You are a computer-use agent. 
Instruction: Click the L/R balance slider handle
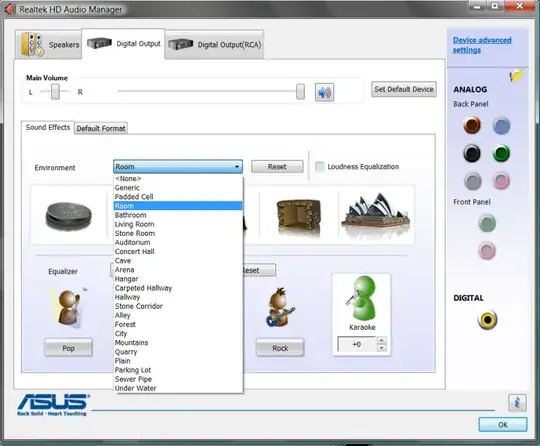(55, 92)
